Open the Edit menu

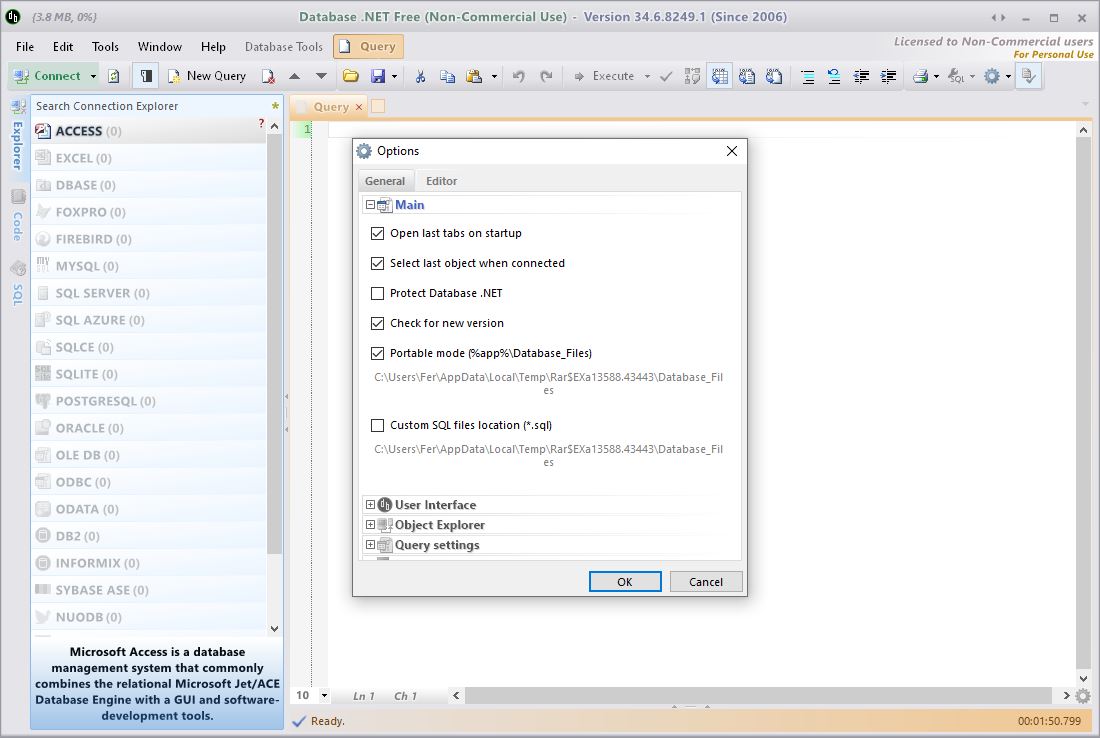pos(62,46)
